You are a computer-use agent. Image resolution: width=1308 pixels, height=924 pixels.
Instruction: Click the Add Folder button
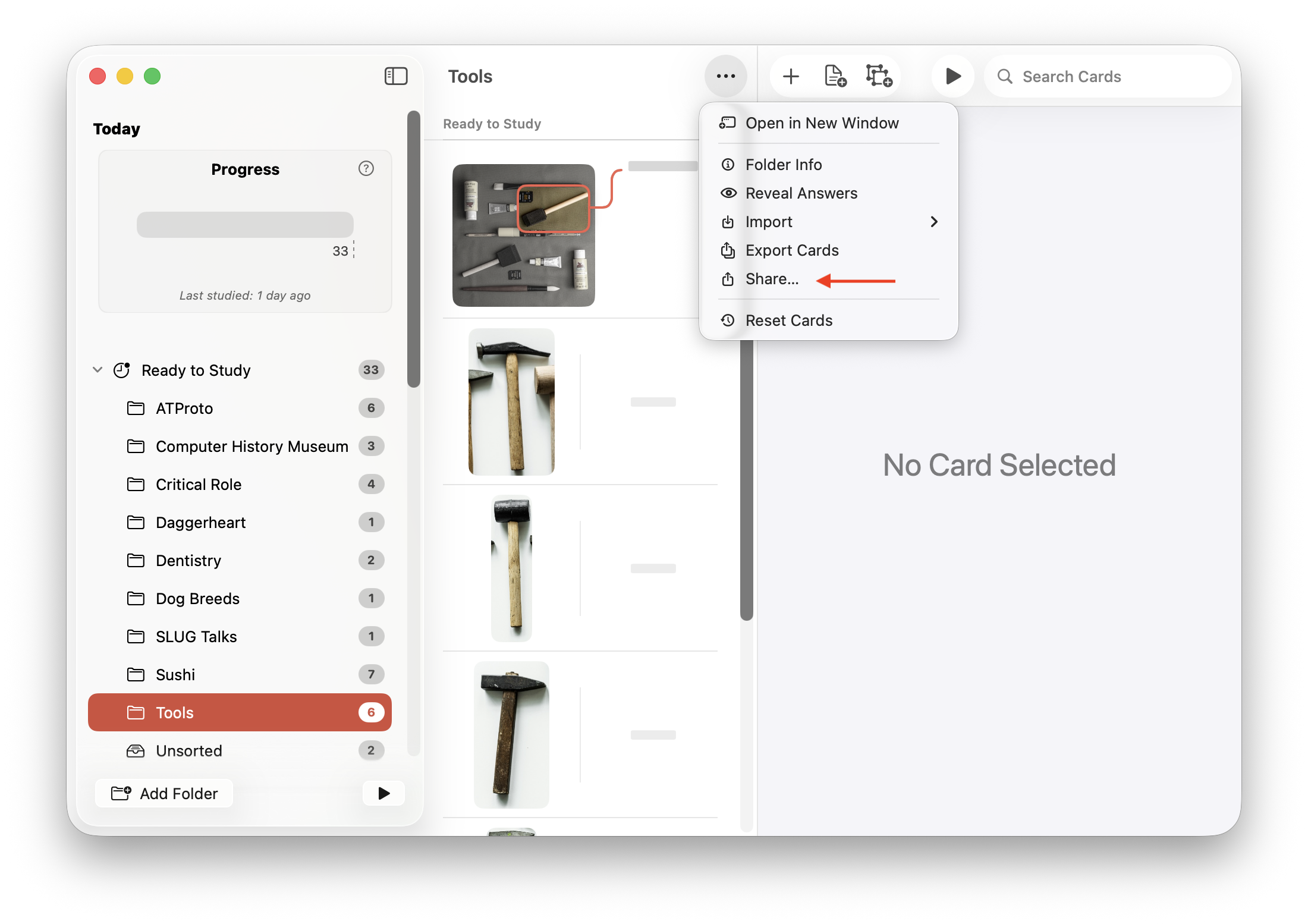[x=165, y=793]
